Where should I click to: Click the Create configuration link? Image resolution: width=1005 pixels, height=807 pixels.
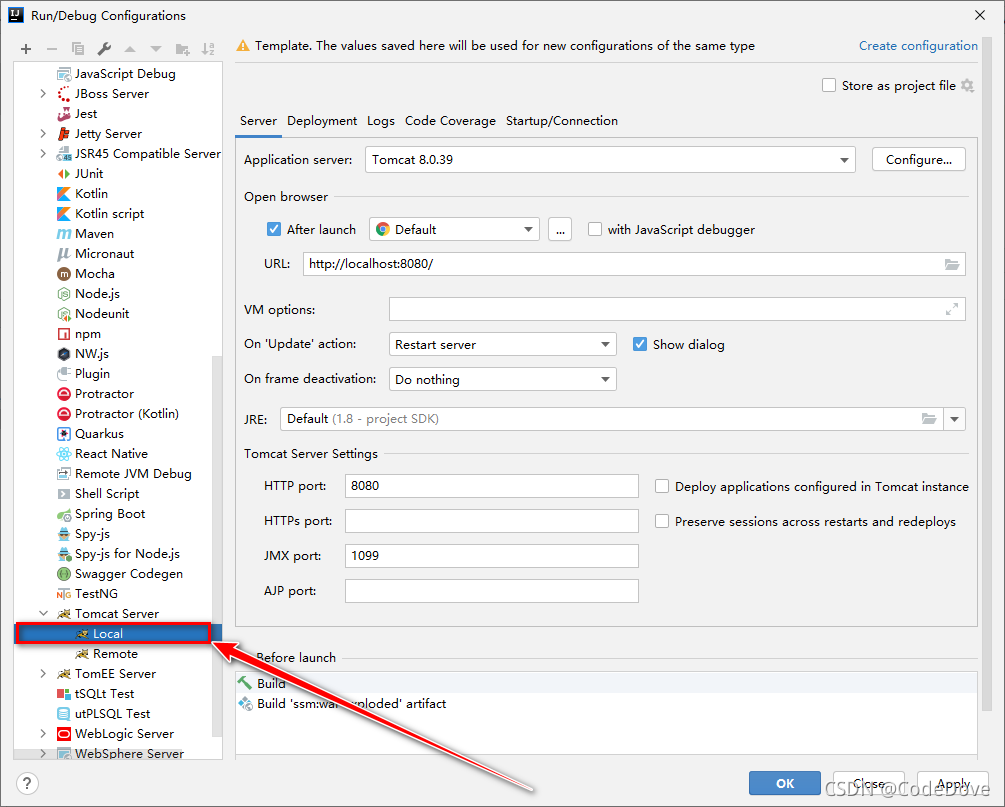[918, 46]
